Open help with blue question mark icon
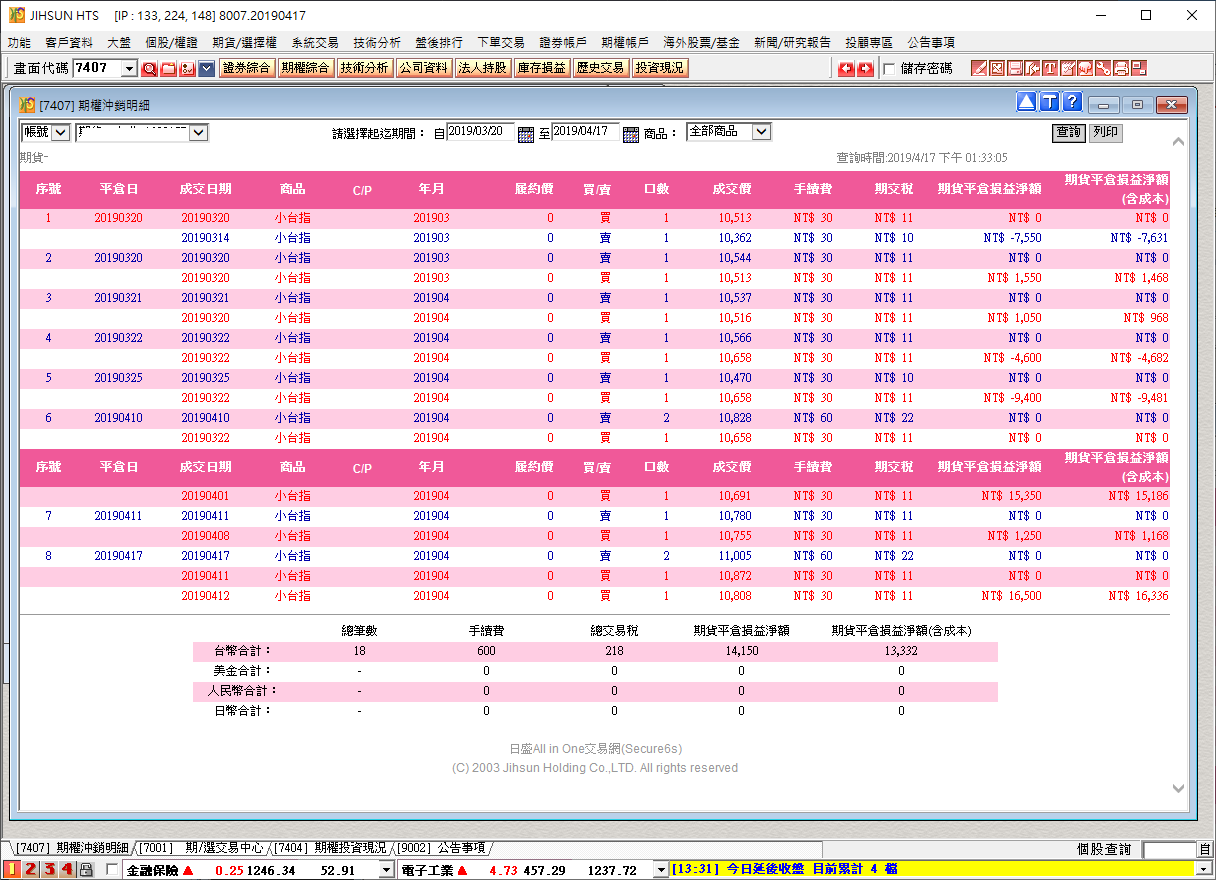Image resolution: width=1216 pixels, height=880 pixels. click(1072, 102)
